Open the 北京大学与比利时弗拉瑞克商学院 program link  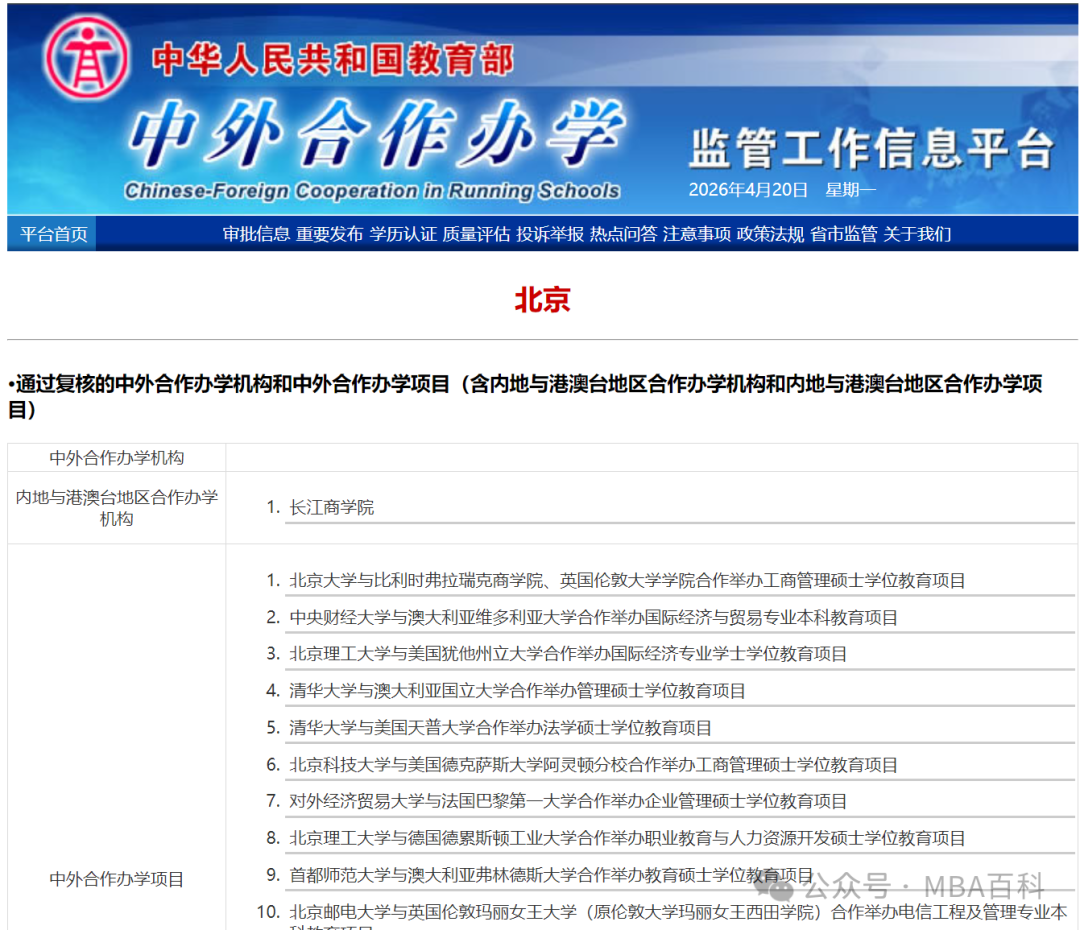point(627,581)
